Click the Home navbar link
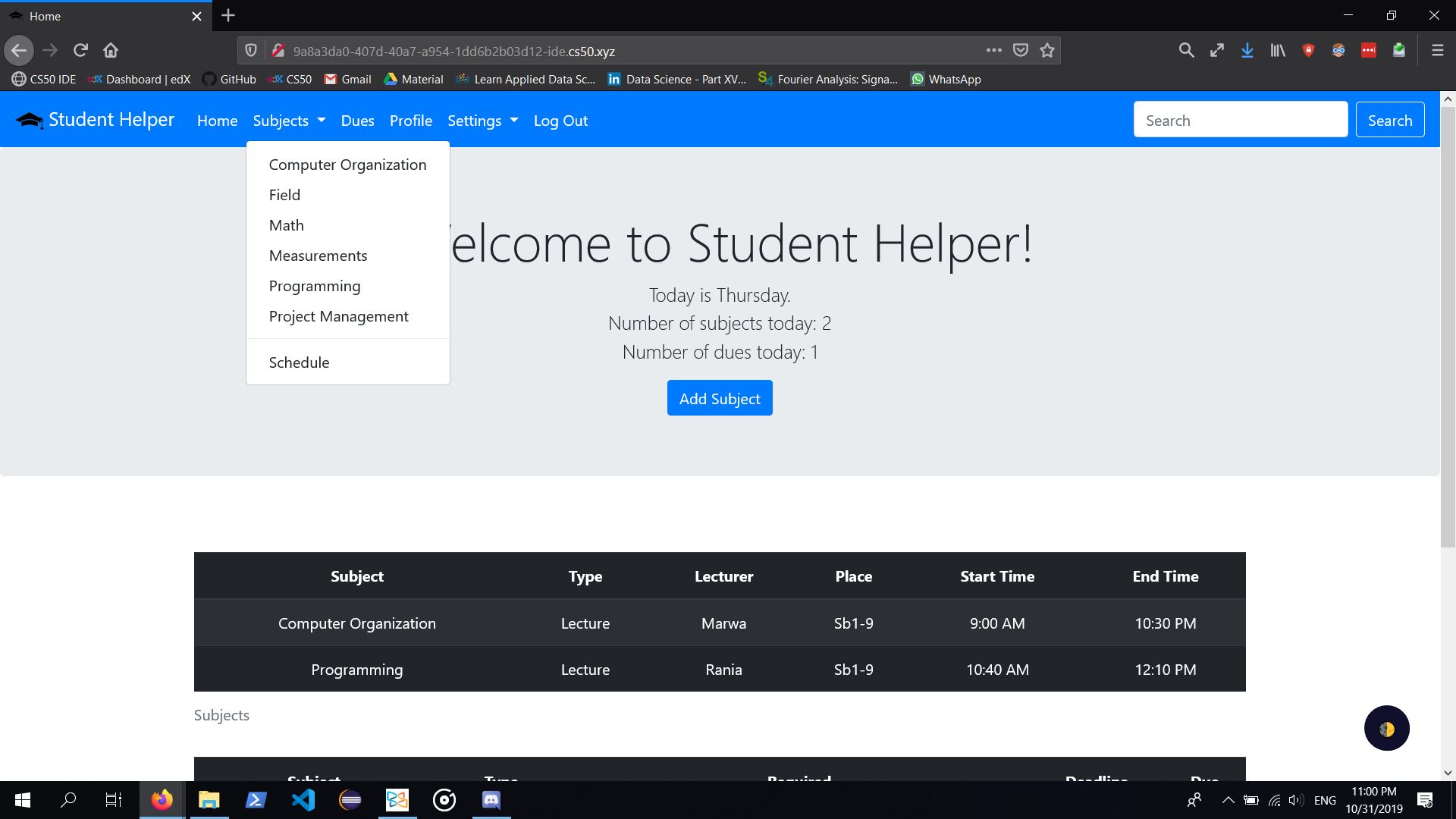 pos(217,121)
